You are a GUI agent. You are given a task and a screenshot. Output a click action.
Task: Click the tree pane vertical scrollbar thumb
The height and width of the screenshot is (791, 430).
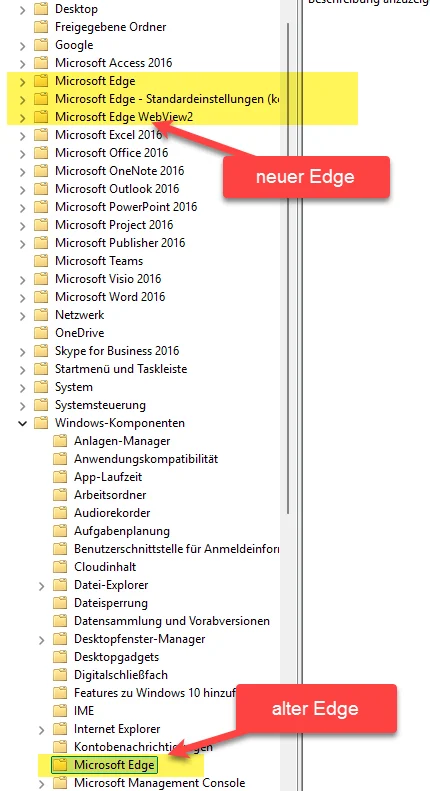pyautogui.click(x=289, y=267)
